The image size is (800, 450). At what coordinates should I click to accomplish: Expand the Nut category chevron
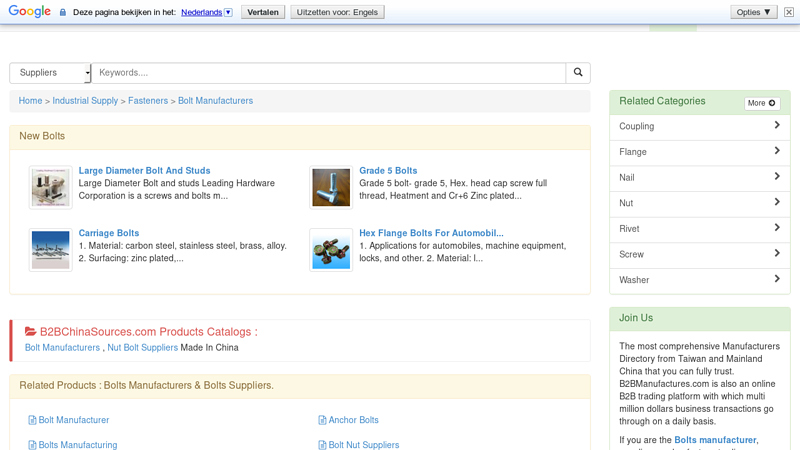(777, 202)
